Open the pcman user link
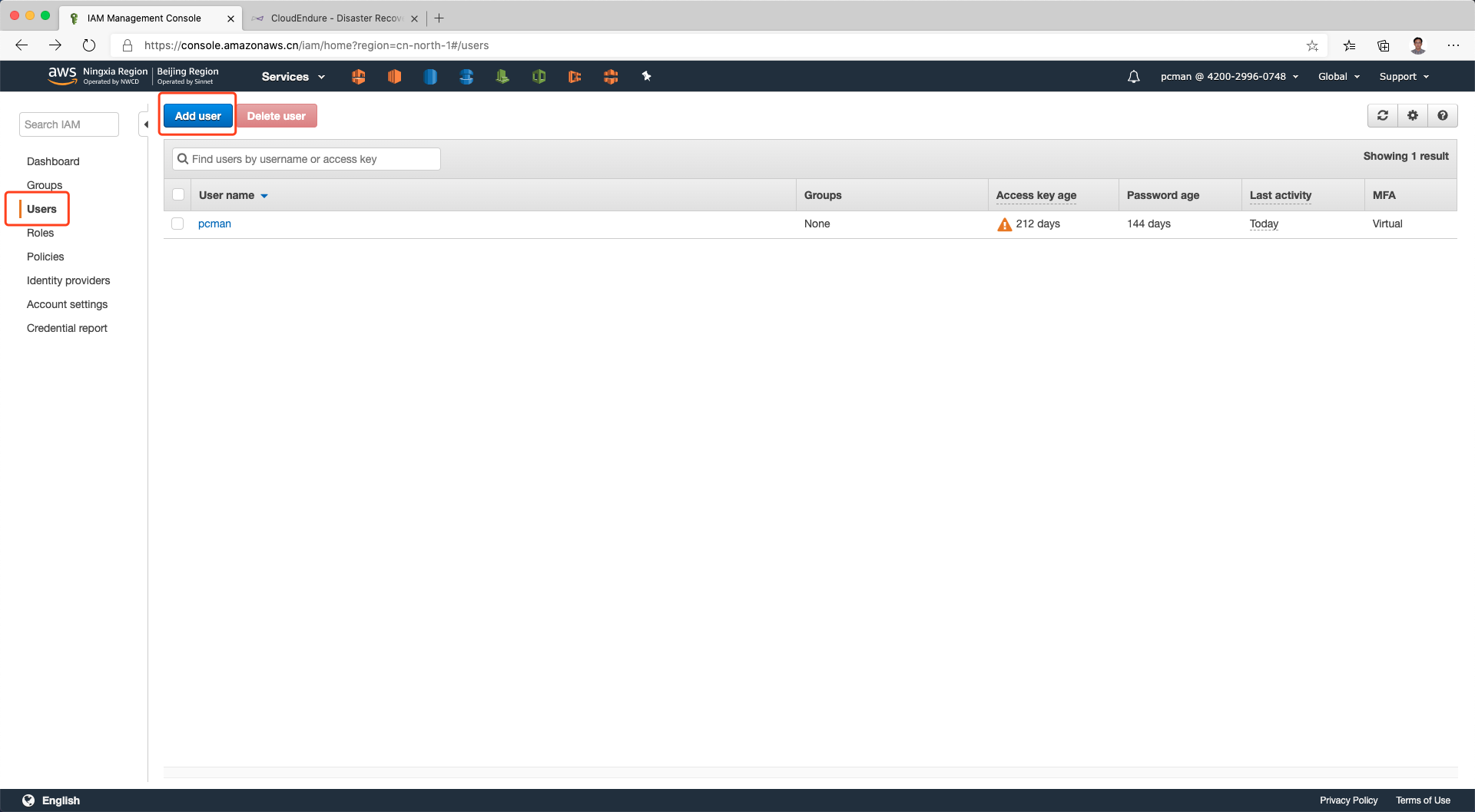 (214, 224)
